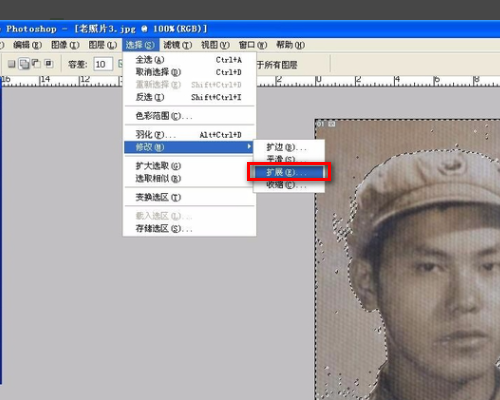This screenshot has width=500, height=400.
Task: Choose 反选(I) to invert selection
Action: (189, 97)
